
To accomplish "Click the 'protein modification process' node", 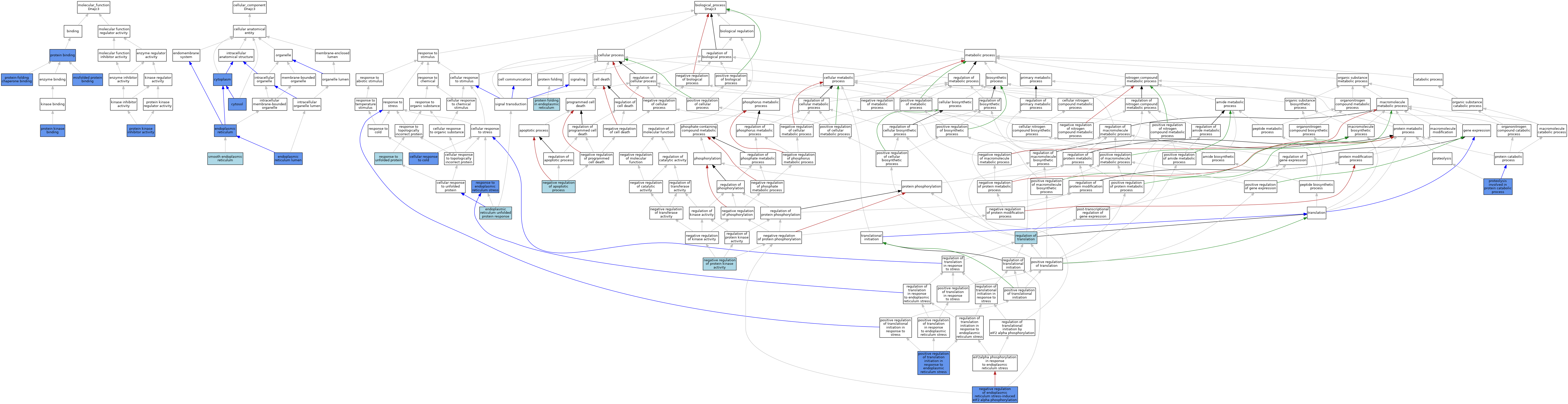I will pyautogui.click(x=1355, y=159).
